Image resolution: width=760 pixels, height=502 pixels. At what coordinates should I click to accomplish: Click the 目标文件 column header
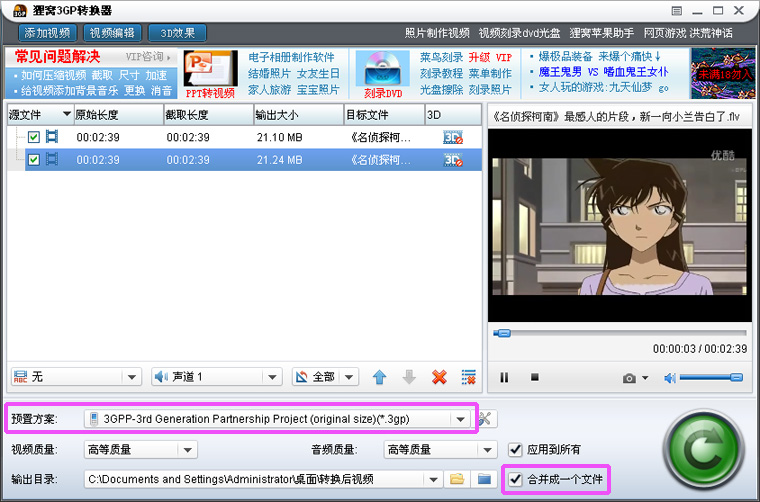[384, 115]
